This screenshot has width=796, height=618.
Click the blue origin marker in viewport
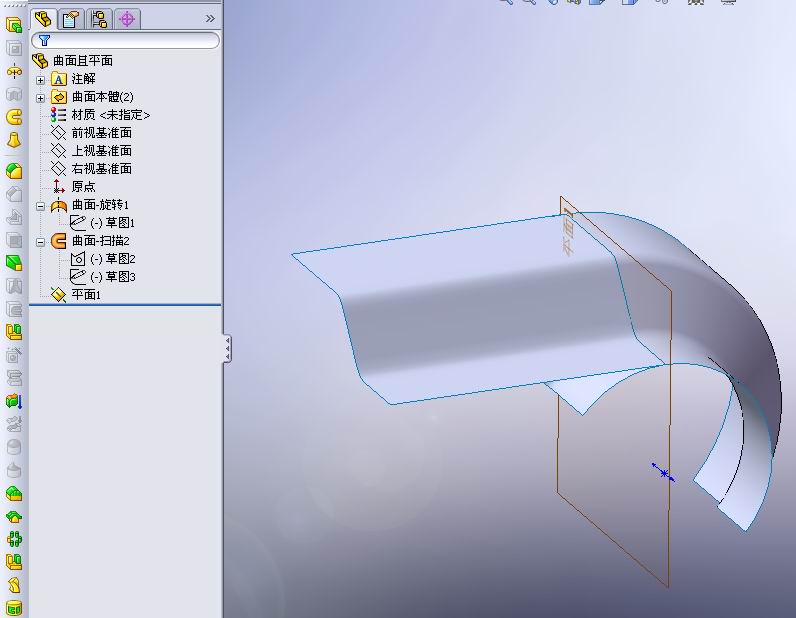click(x=664, y=473)
